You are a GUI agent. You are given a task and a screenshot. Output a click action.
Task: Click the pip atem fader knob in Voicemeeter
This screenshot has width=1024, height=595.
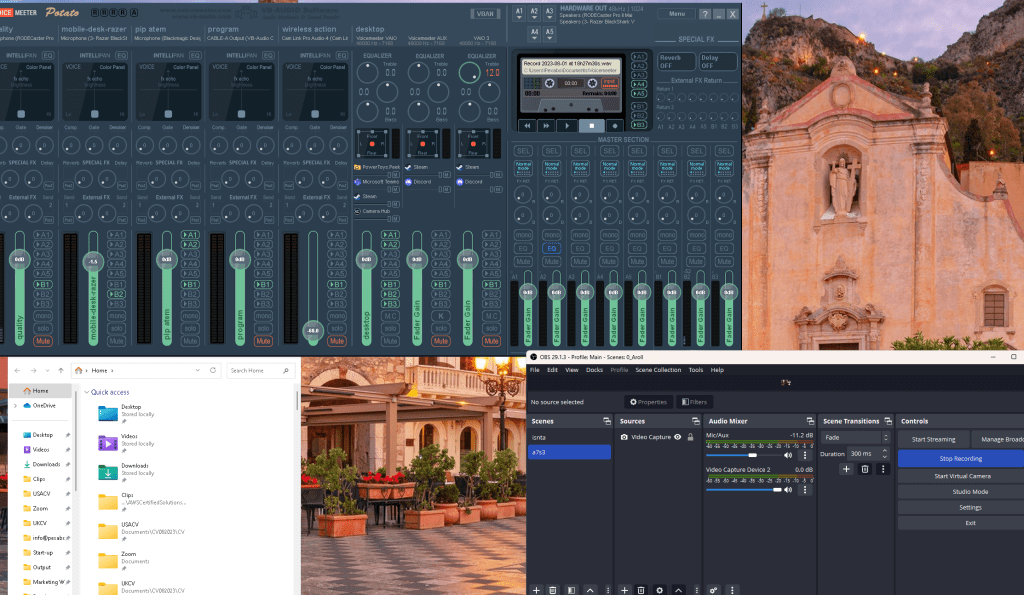pyautogui.click(x=167, y=259)
